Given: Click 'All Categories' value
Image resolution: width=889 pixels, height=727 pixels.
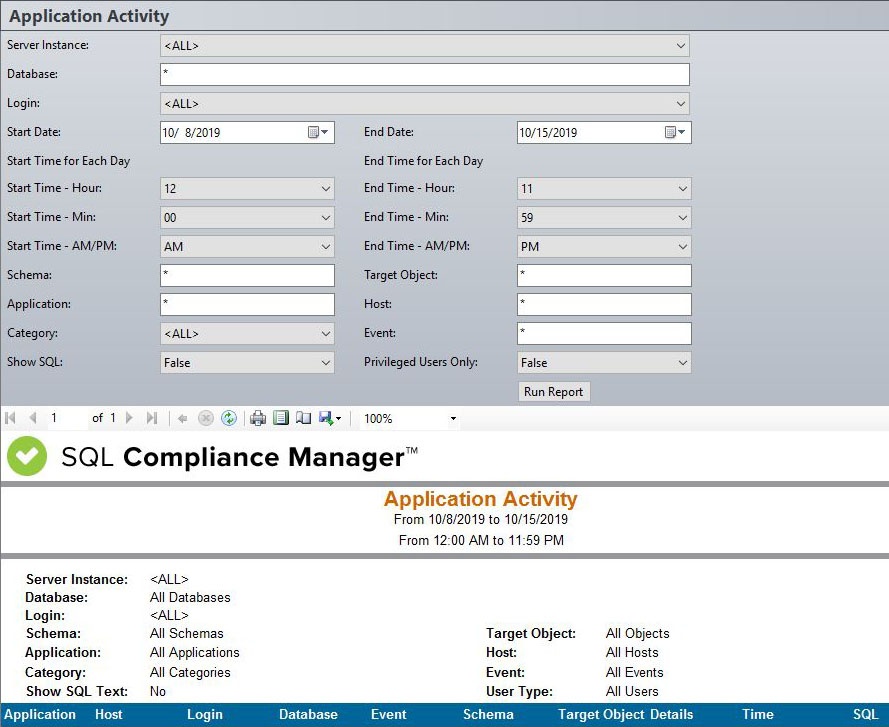Looking at the screenshot, I should pyautogui.click(x=190, y=673).
